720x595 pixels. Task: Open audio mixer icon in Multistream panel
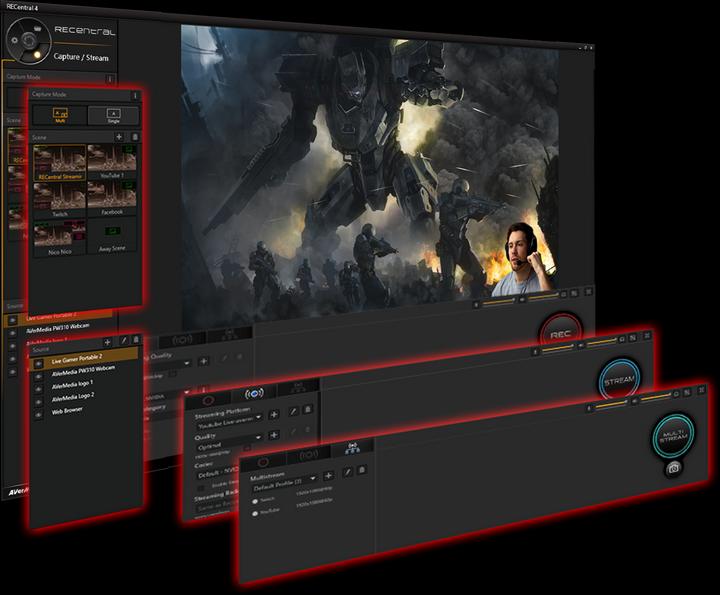click(687, 392)
